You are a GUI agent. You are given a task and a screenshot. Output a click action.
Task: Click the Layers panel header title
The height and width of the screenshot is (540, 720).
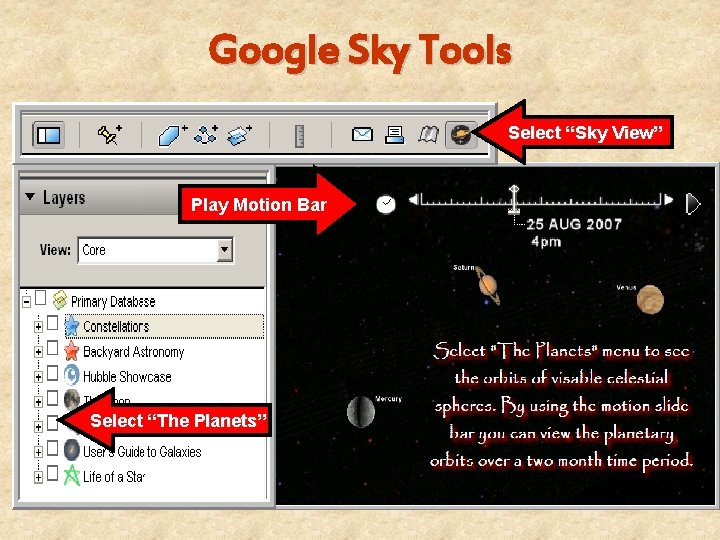[x=64, y=198]
